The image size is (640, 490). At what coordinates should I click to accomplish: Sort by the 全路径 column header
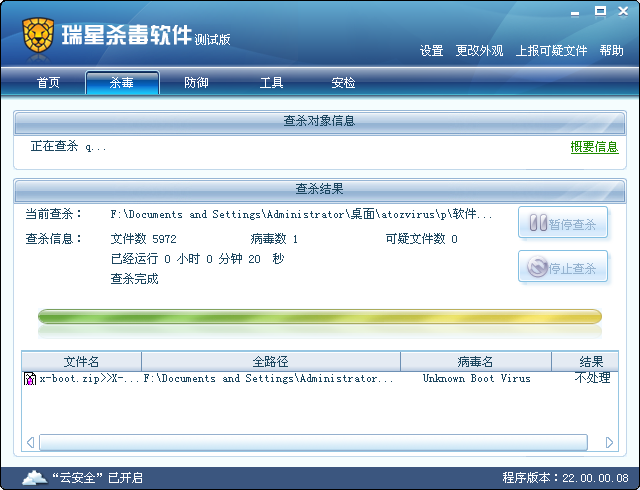coord(271,361)
